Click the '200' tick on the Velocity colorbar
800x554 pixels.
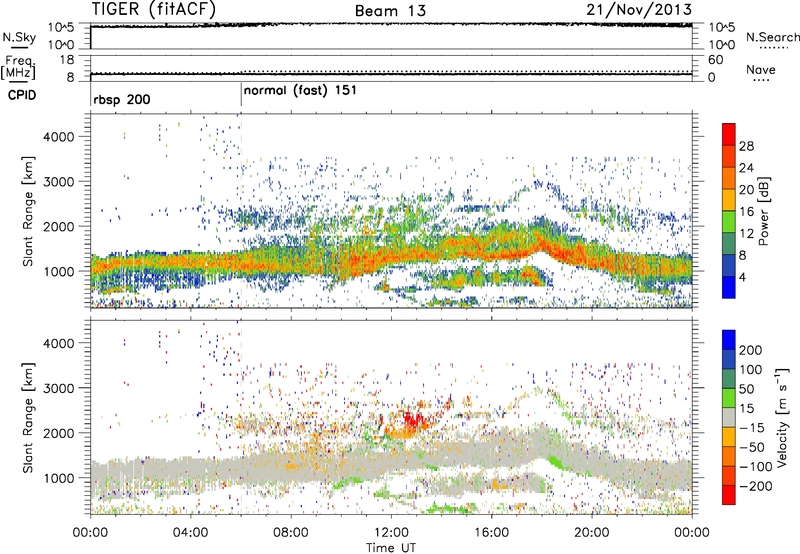click(x=751, y=350)
